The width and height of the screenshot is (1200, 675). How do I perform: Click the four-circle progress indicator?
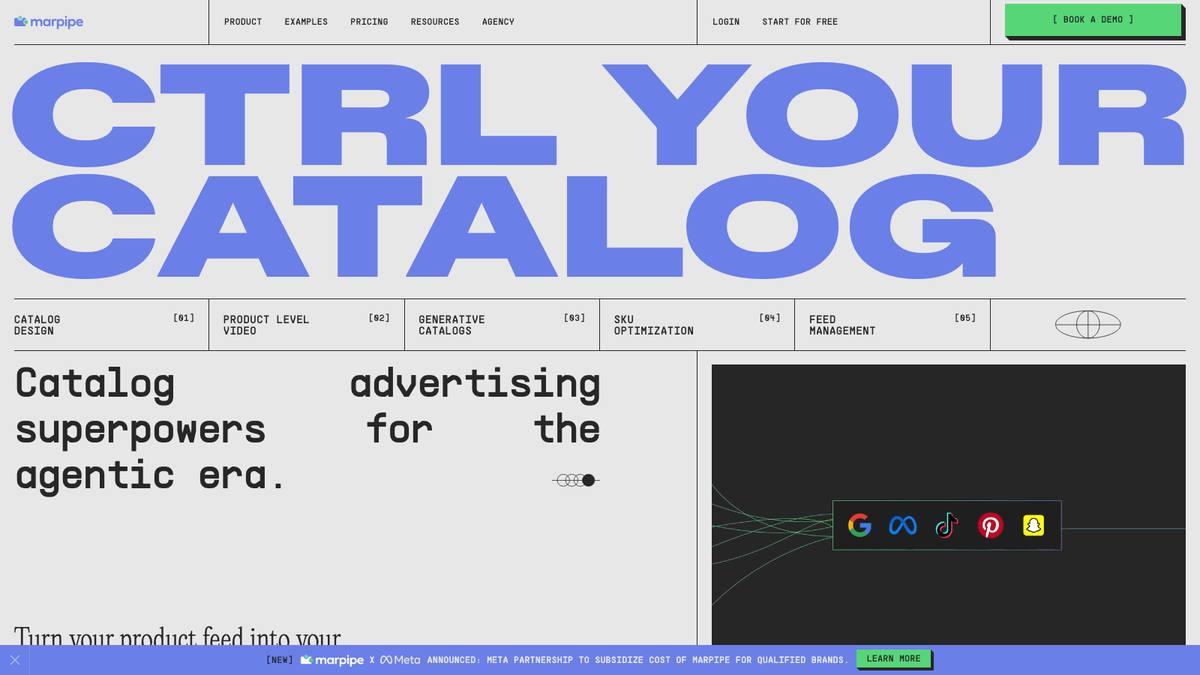[x=575, y=480]
